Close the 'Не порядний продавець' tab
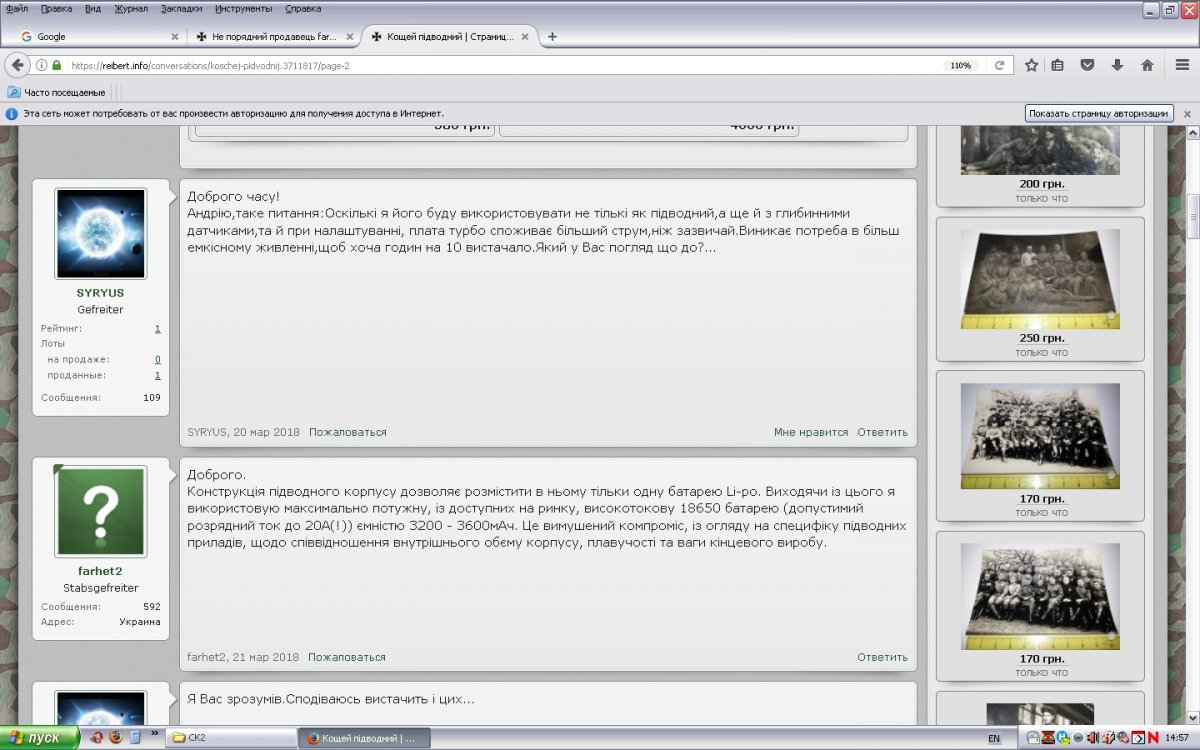Viewport: 1200px width, 750px height. 350,37
